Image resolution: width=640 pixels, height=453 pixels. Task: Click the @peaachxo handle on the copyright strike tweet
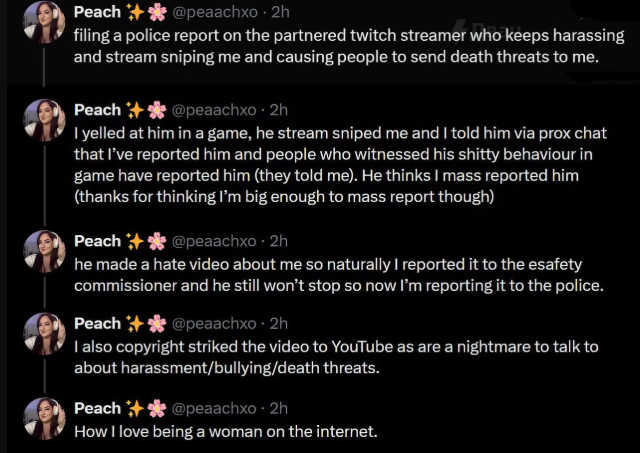216,323
